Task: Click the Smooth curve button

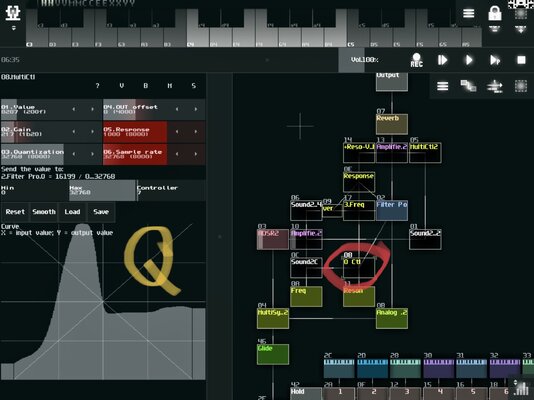Action: click(44, 212)
